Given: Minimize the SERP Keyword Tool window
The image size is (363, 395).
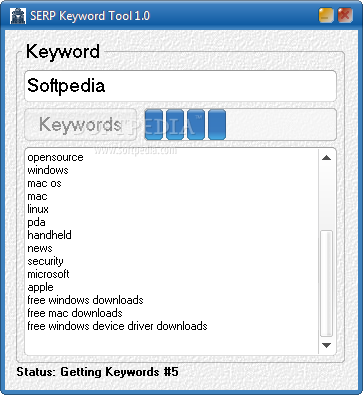Looking at the screenshot, I should tap(326, 15).
